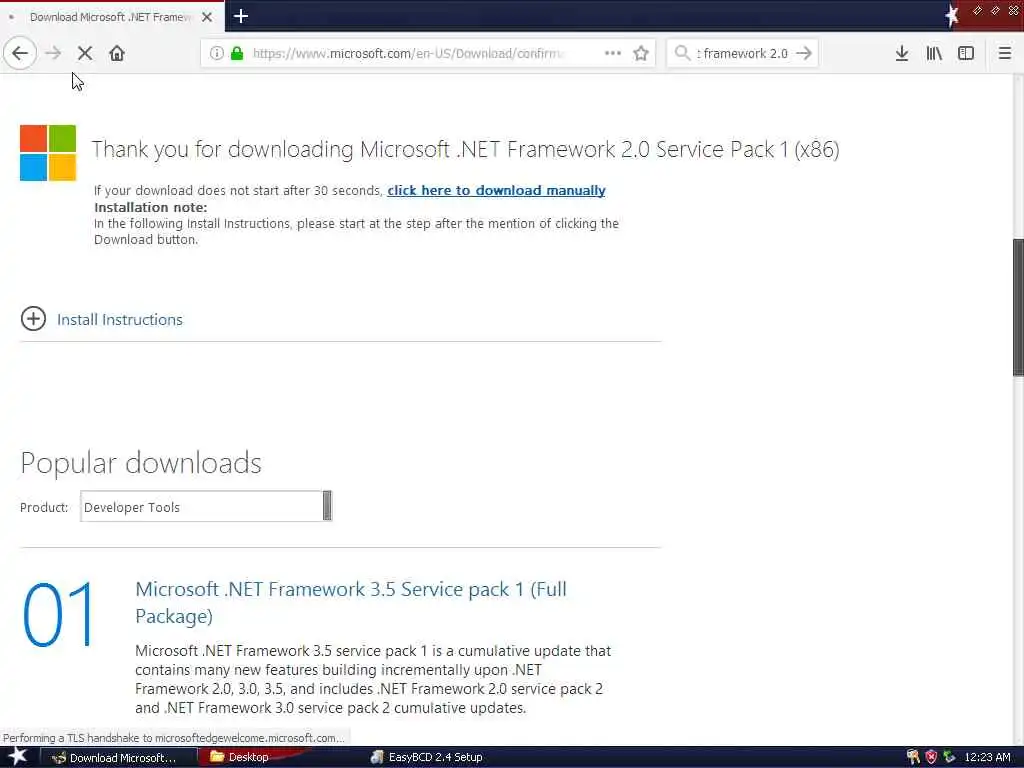Screen dimensions: 1024x768
Task: Open the browser home page
Action: [x=117, y=54]
